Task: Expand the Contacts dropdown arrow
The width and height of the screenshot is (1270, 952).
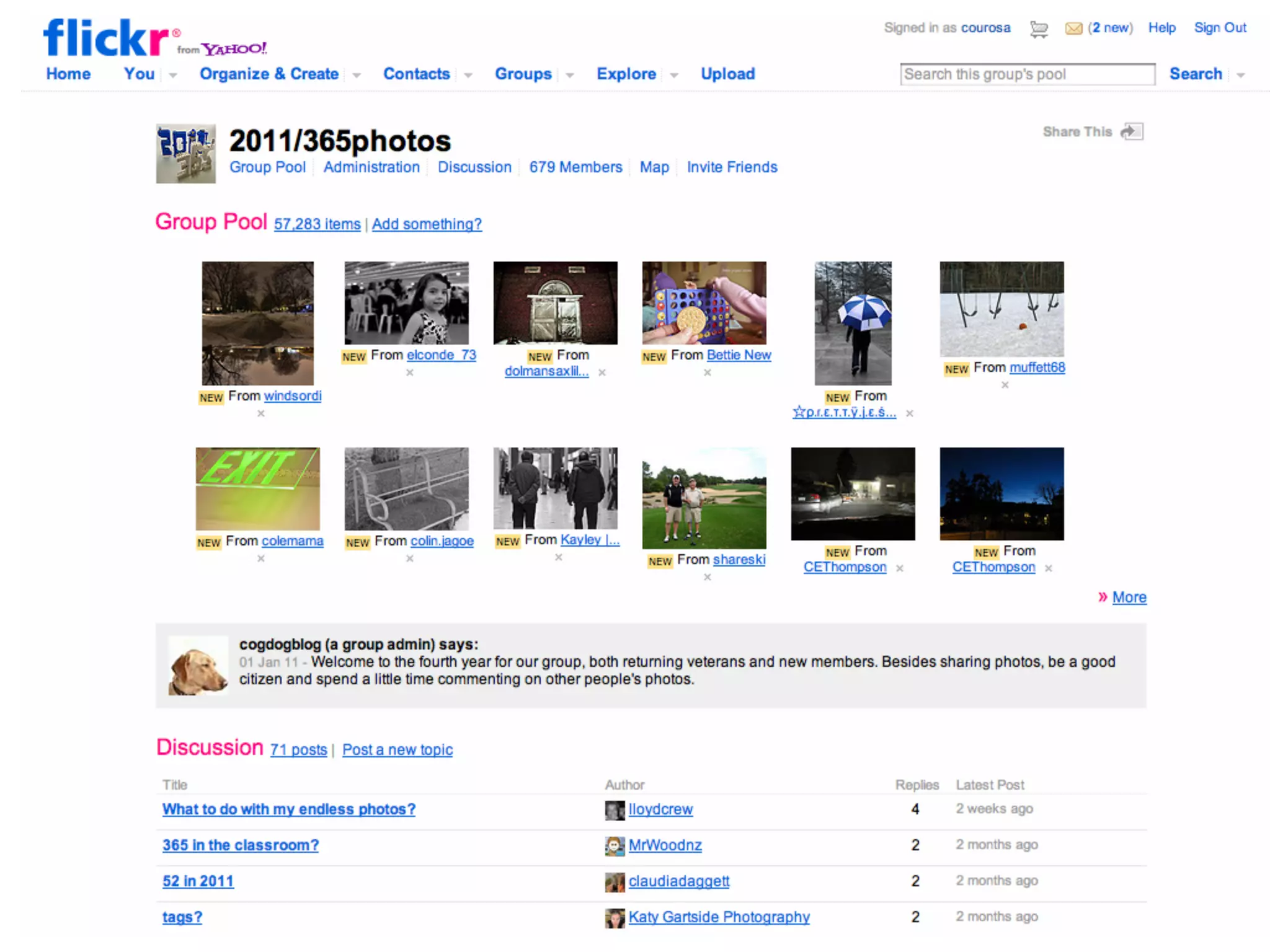Action: coord(468,75)
